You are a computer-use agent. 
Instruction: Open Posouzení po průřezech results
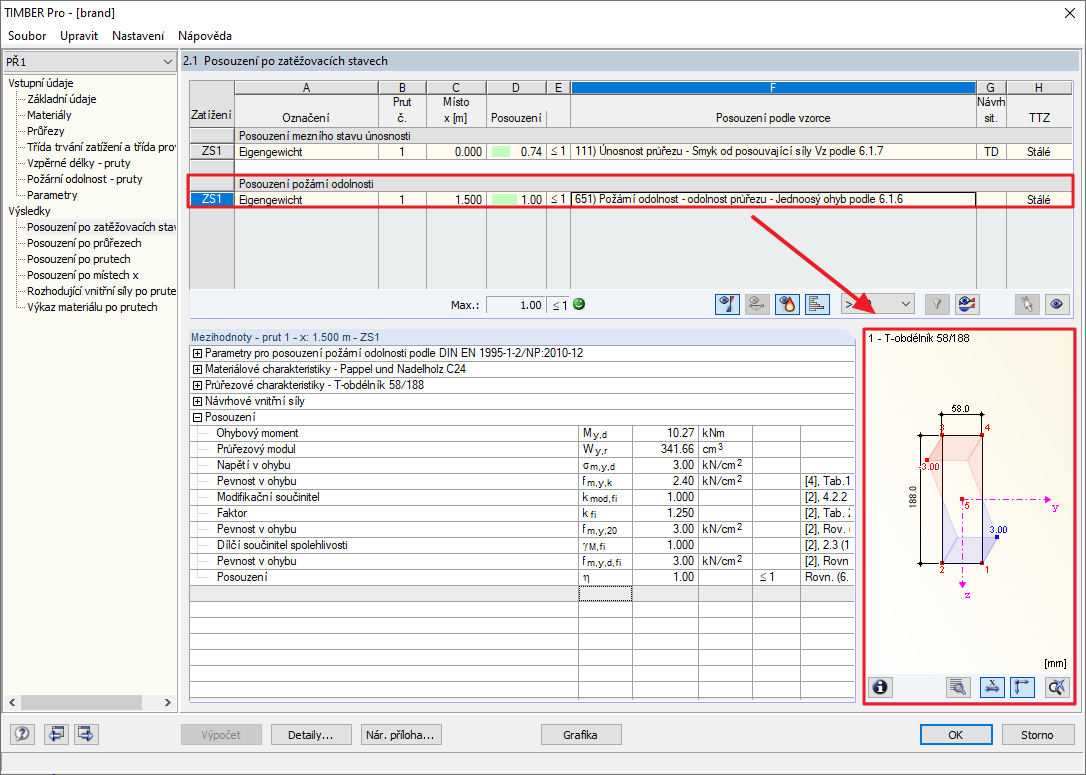(84, 243)
